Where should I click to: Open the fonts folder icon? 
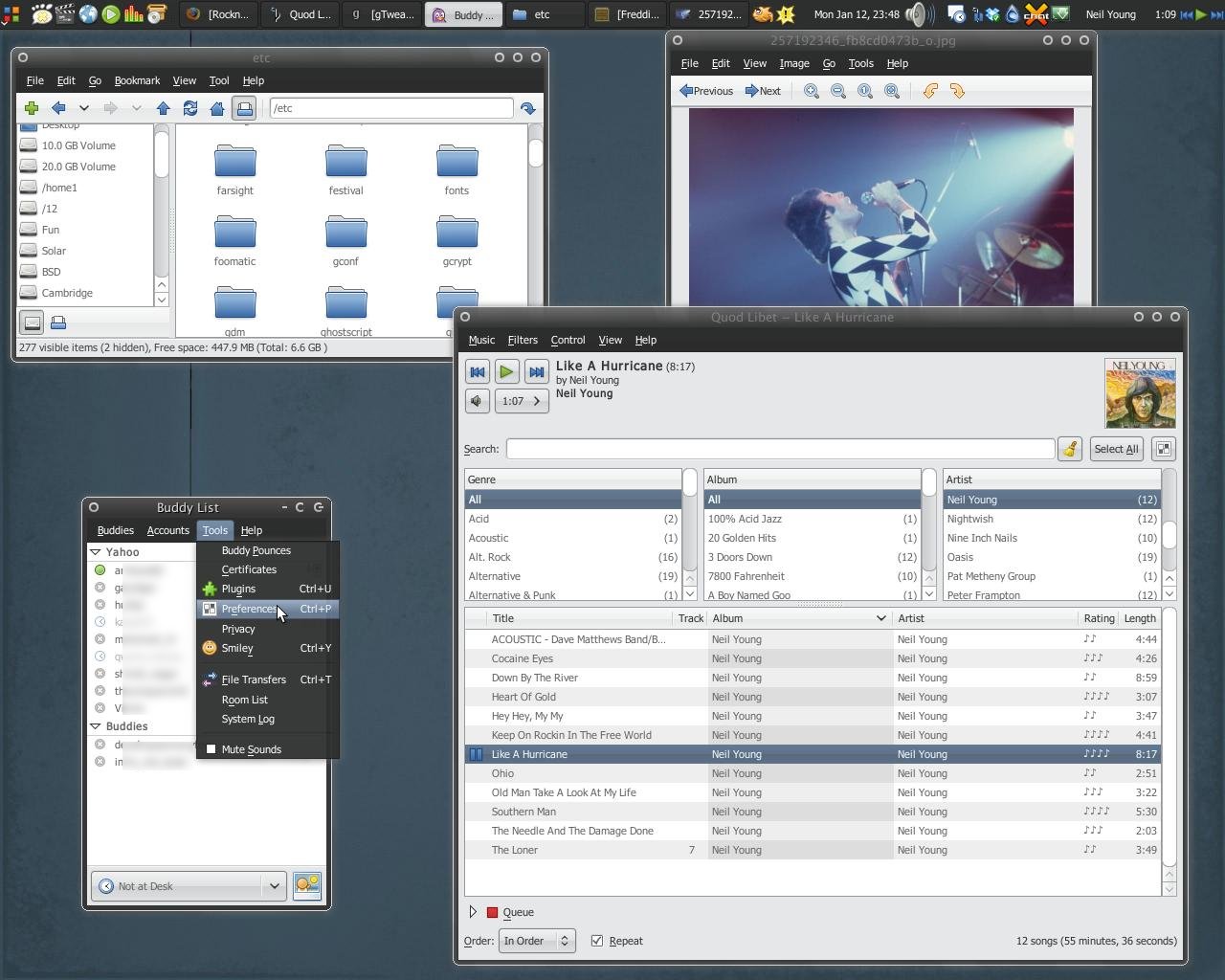[457, 162]
